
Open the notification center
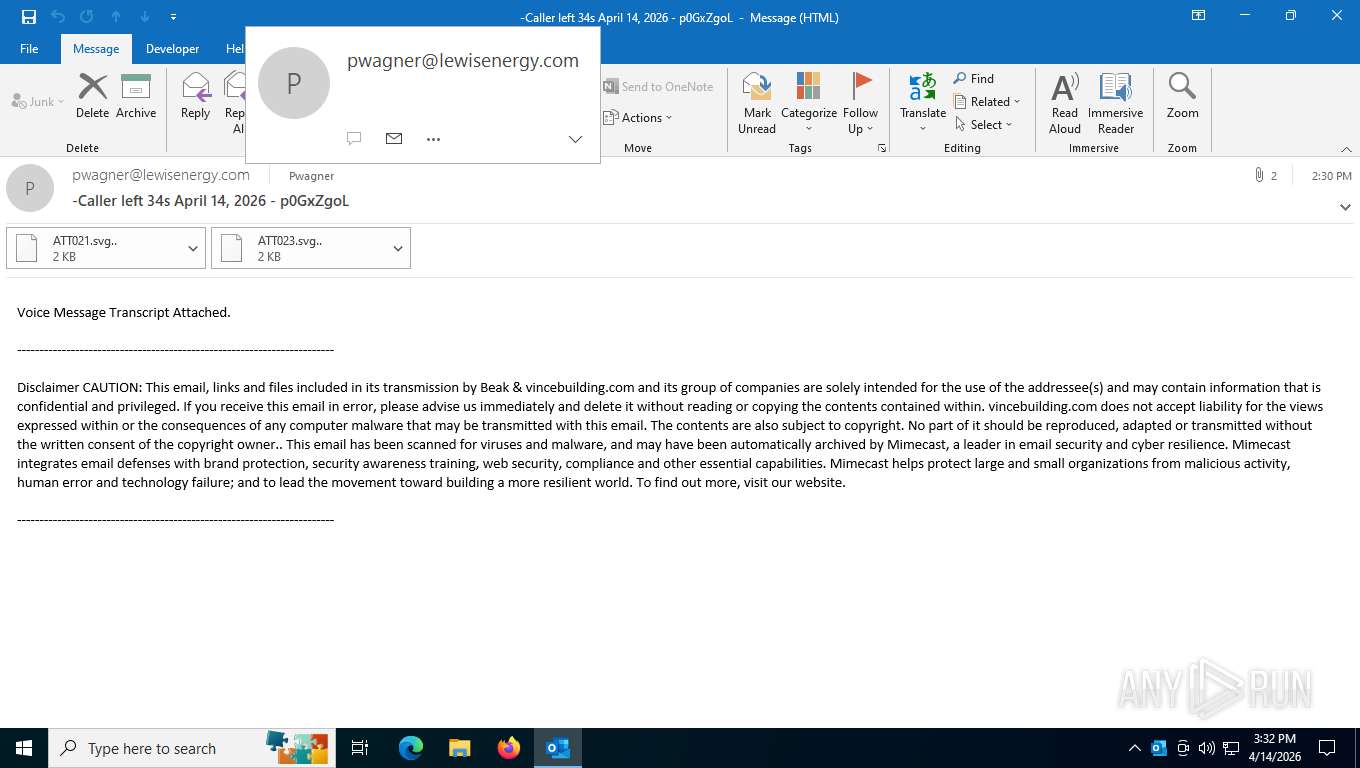tap(1327, 748)
